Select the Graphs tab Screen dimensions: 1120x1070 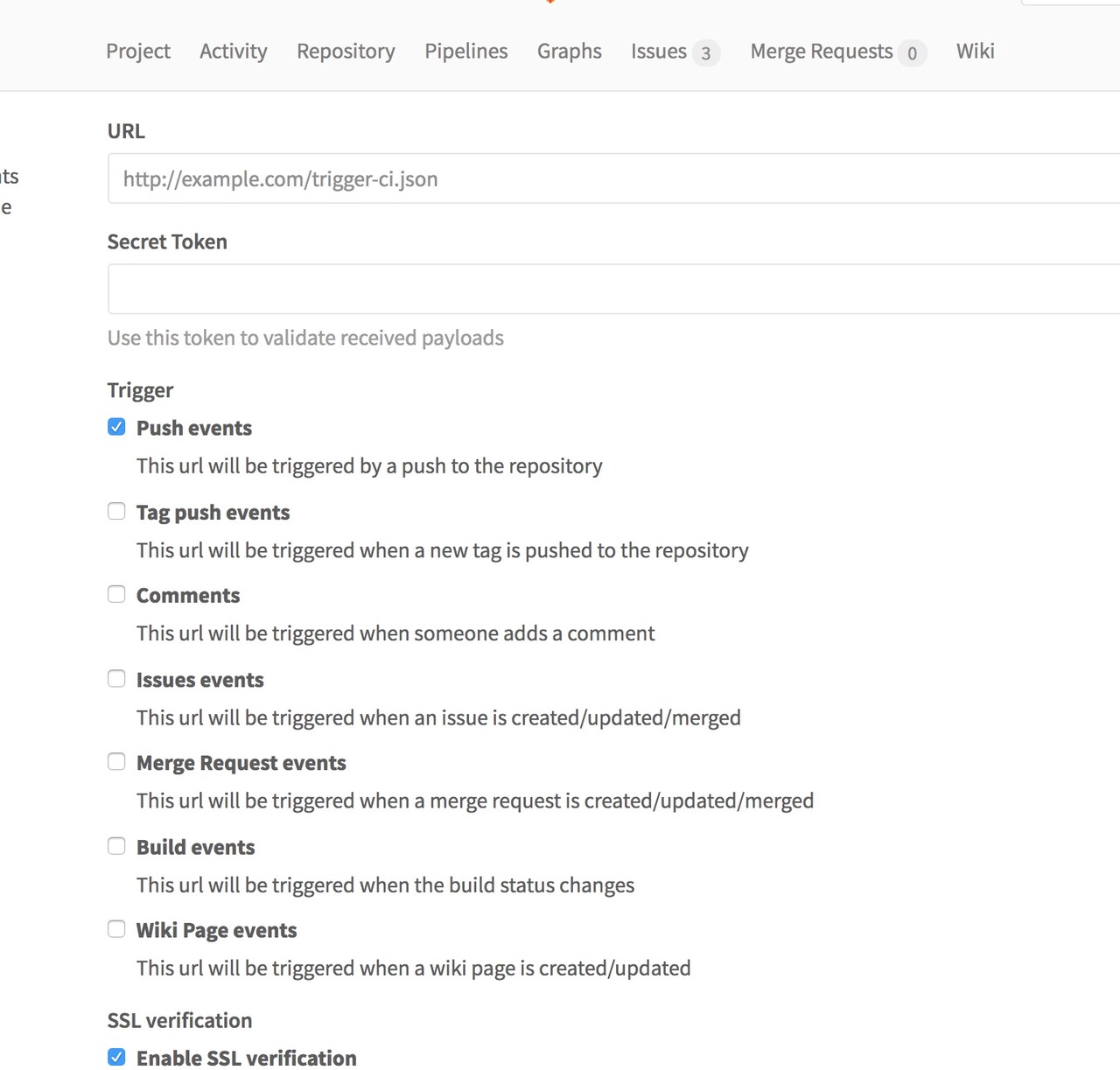coord(569,52)
